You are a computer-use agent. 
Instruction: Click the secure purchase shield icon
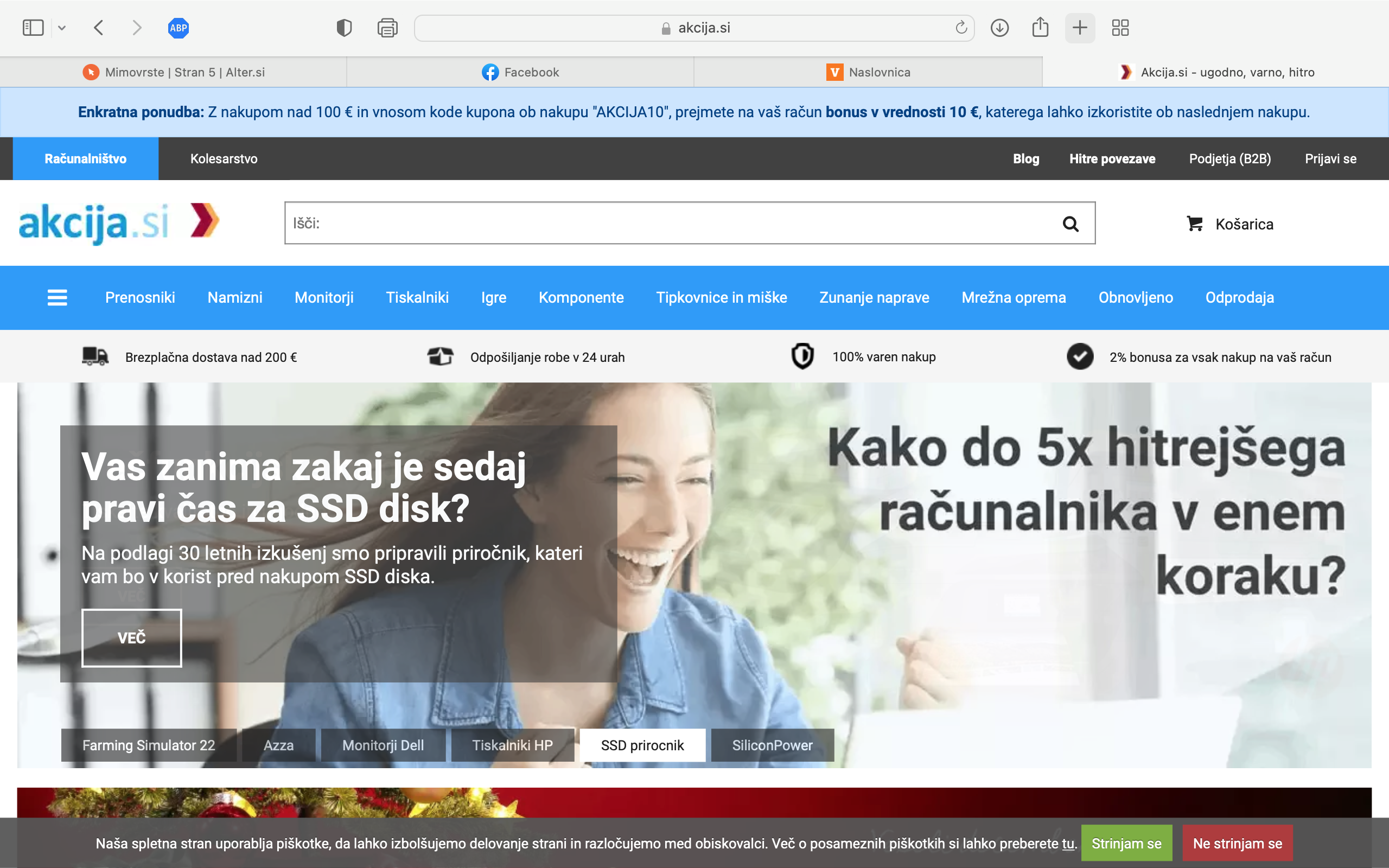pos(802,356)
